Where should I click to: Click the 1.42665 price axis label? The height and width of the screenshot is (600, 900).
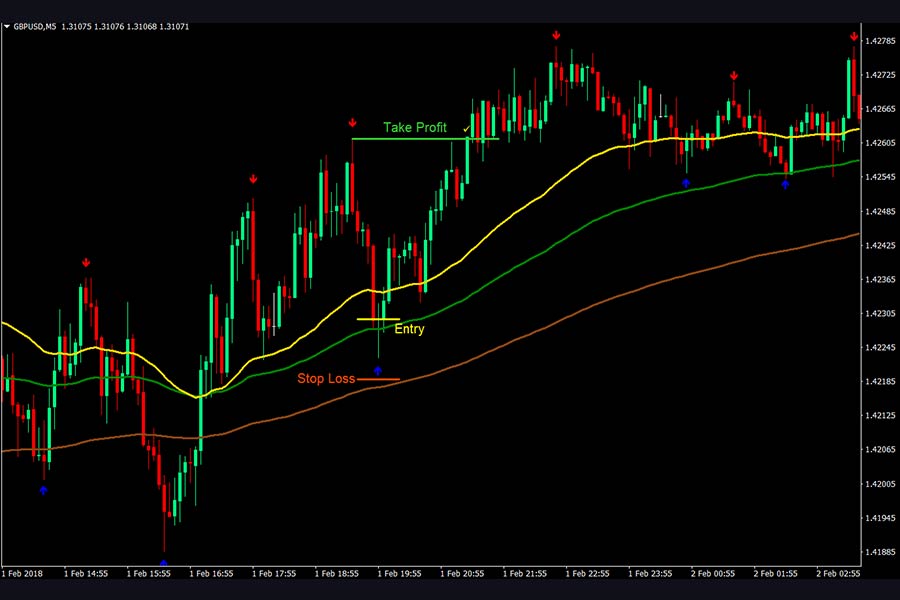tap(880, 109)
